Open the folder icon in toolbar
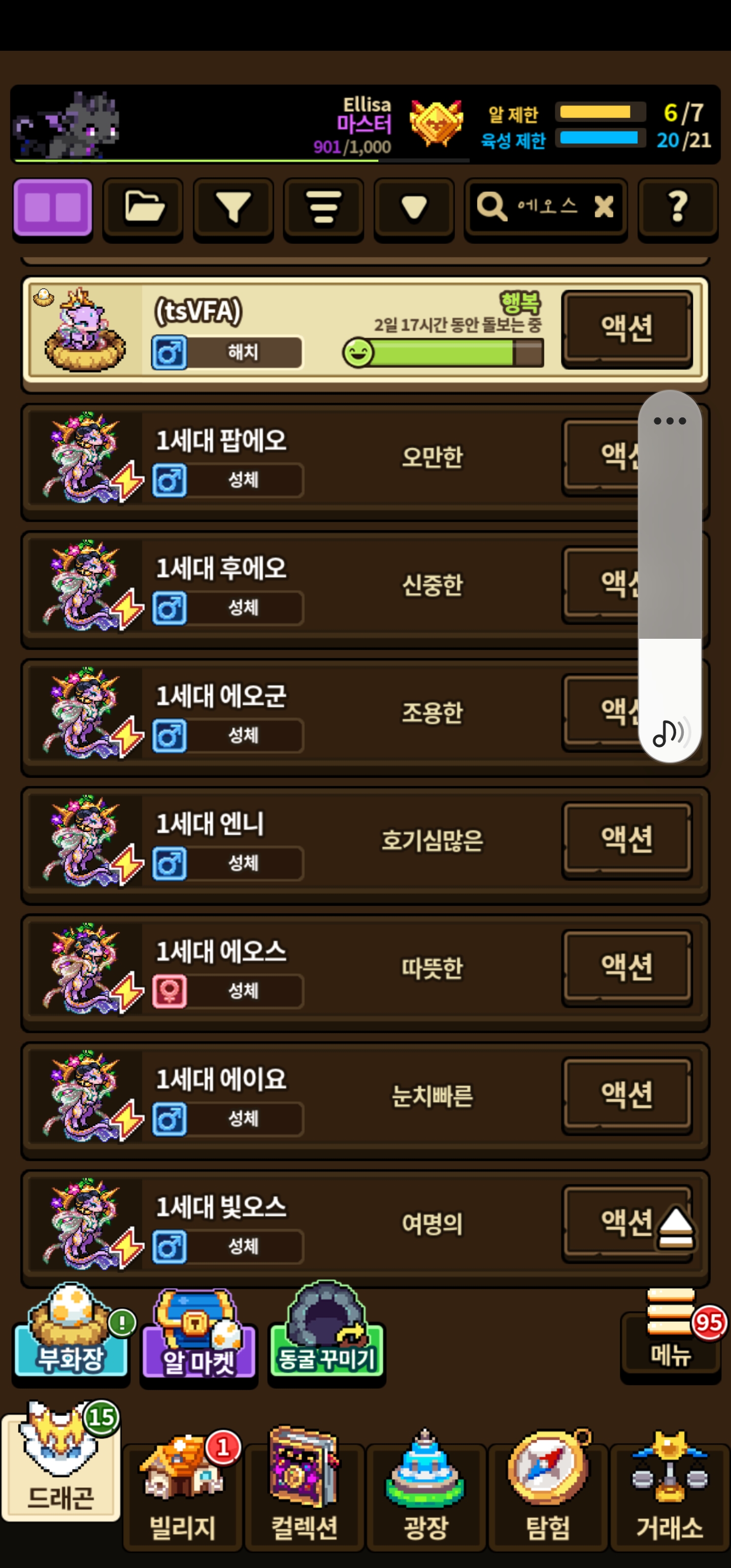This screenshot has width=731, height=1568. (143, 208)
